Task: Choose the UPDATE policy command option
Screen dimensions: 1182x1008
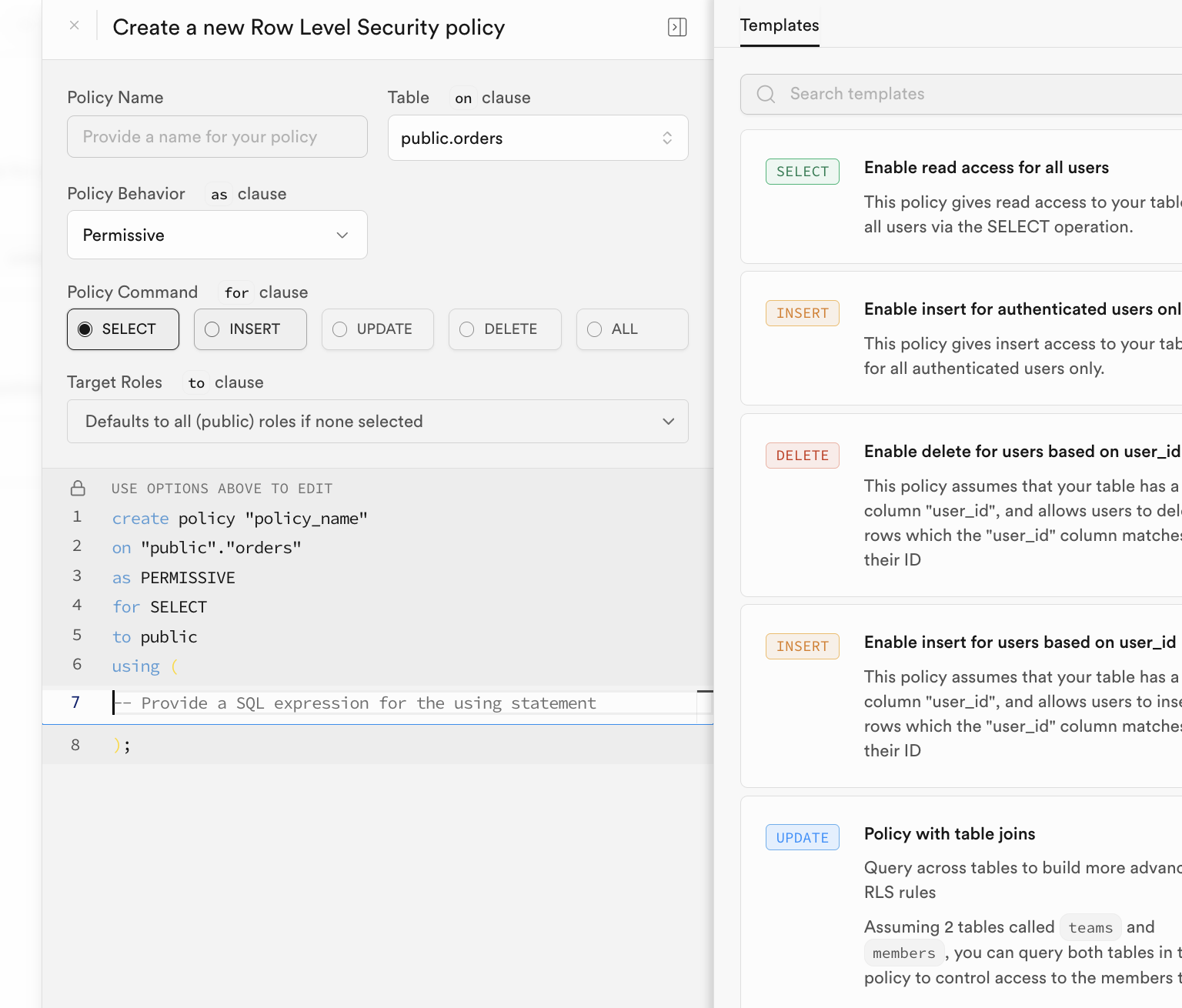Action: tap(377, 329)
